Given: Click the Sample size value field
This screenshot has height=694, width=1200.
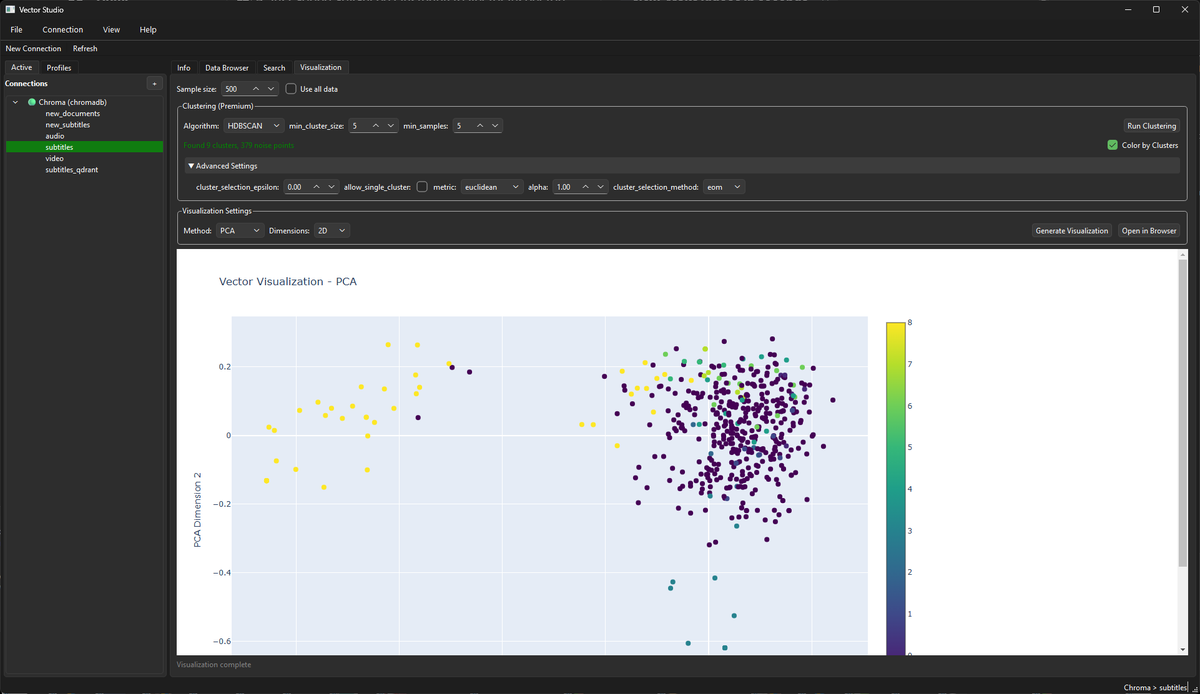Looking at the screenshot, I should pyautogui.click(x=234, y=89).
